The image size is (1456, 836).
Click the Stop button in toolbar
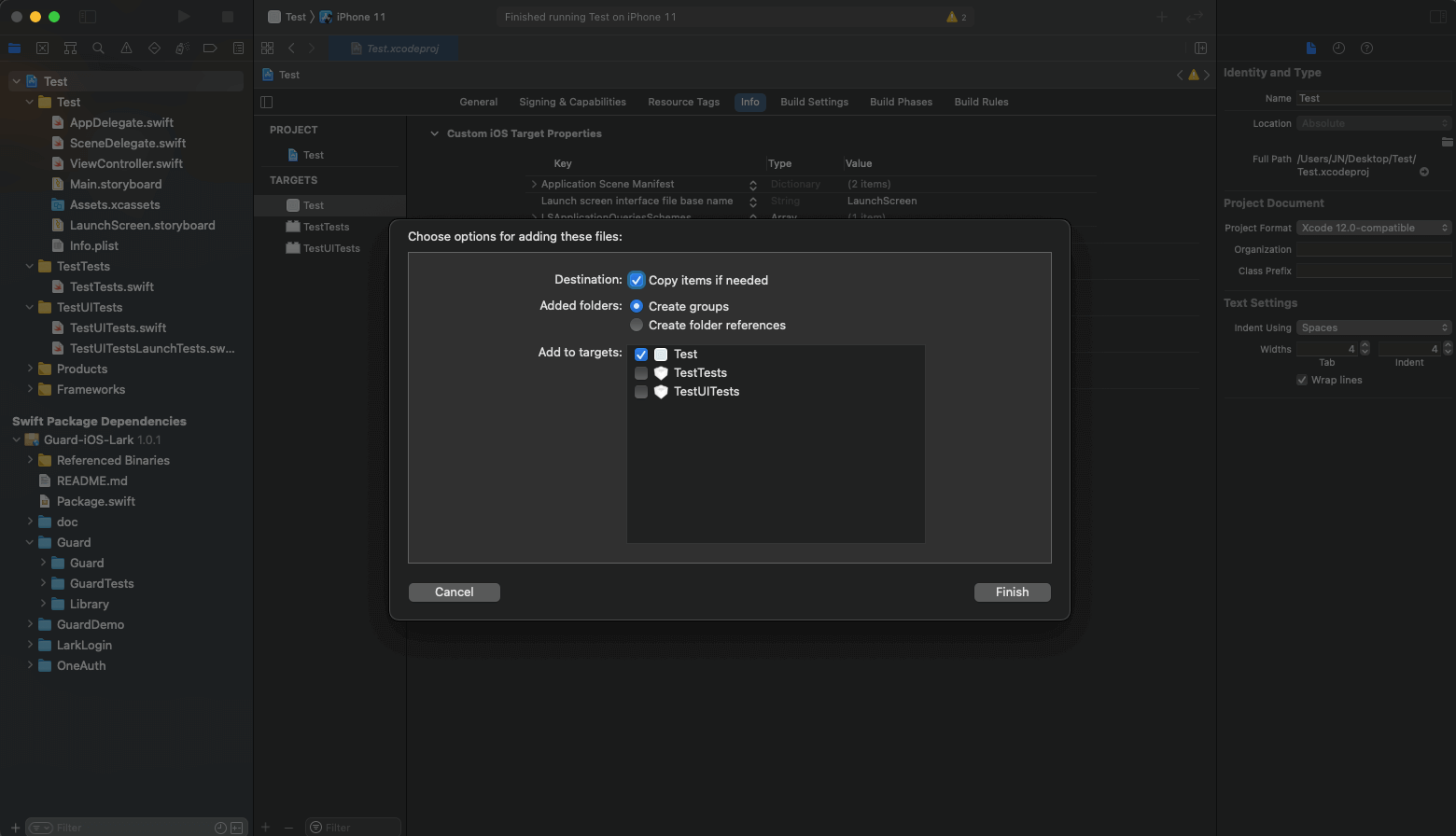click(227, 17)
